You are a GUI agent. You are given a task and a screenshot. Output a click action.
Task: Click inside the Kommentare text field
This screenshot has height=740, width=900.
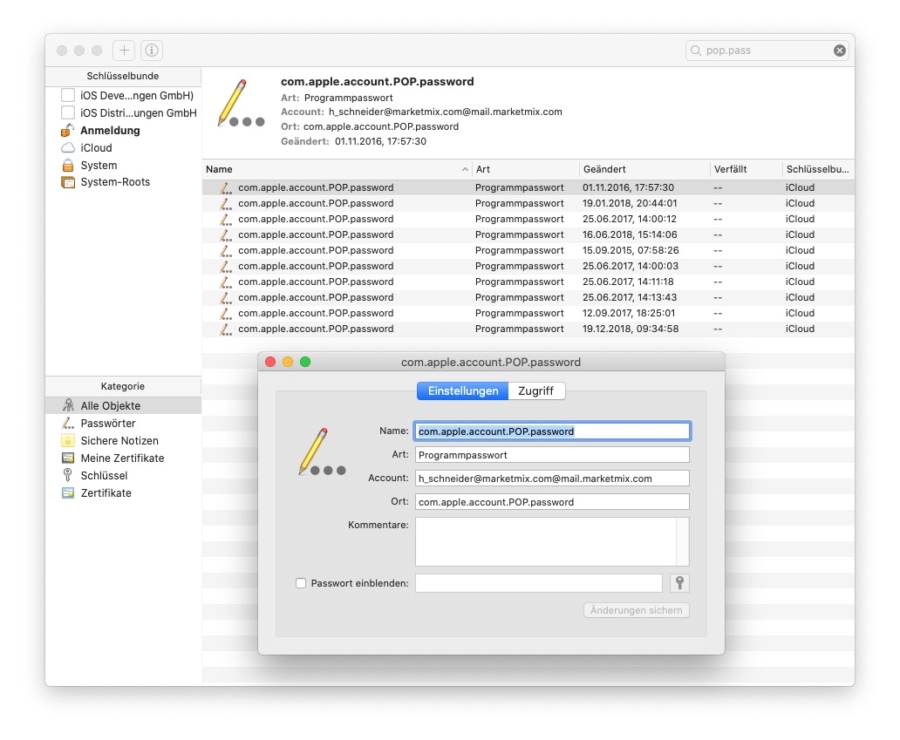(x=550, y=540)
